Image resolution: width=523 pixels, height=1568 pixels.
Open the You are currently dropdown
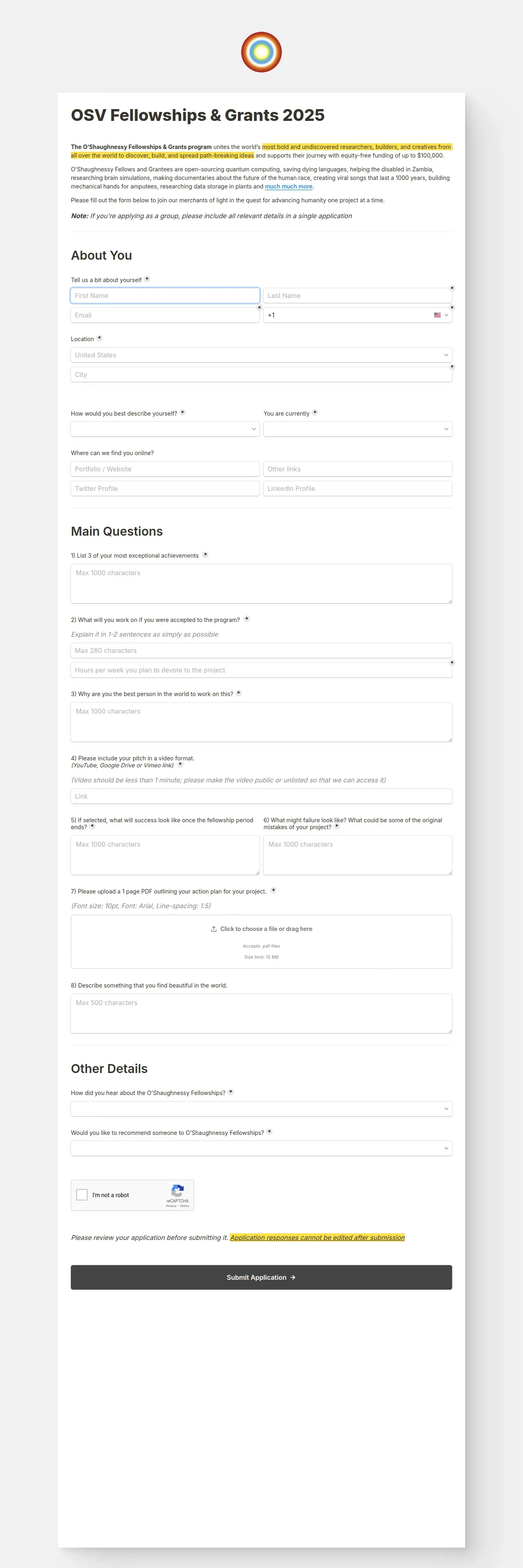(x=357, y=429)
